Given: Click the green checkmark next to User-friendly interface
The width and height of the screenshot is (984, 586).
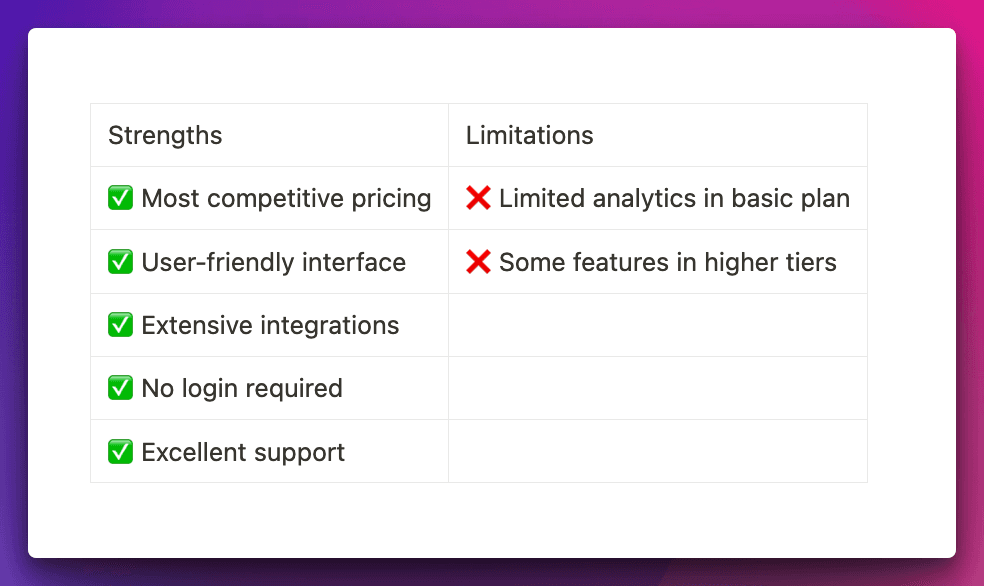Looking at the screenshot, I should [x=120, y=262].
